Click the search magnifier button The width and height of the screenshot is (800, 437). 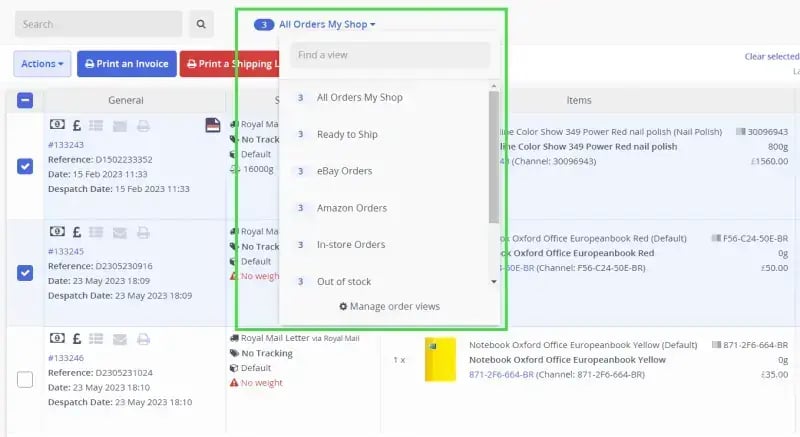click(x=201, y=24)
